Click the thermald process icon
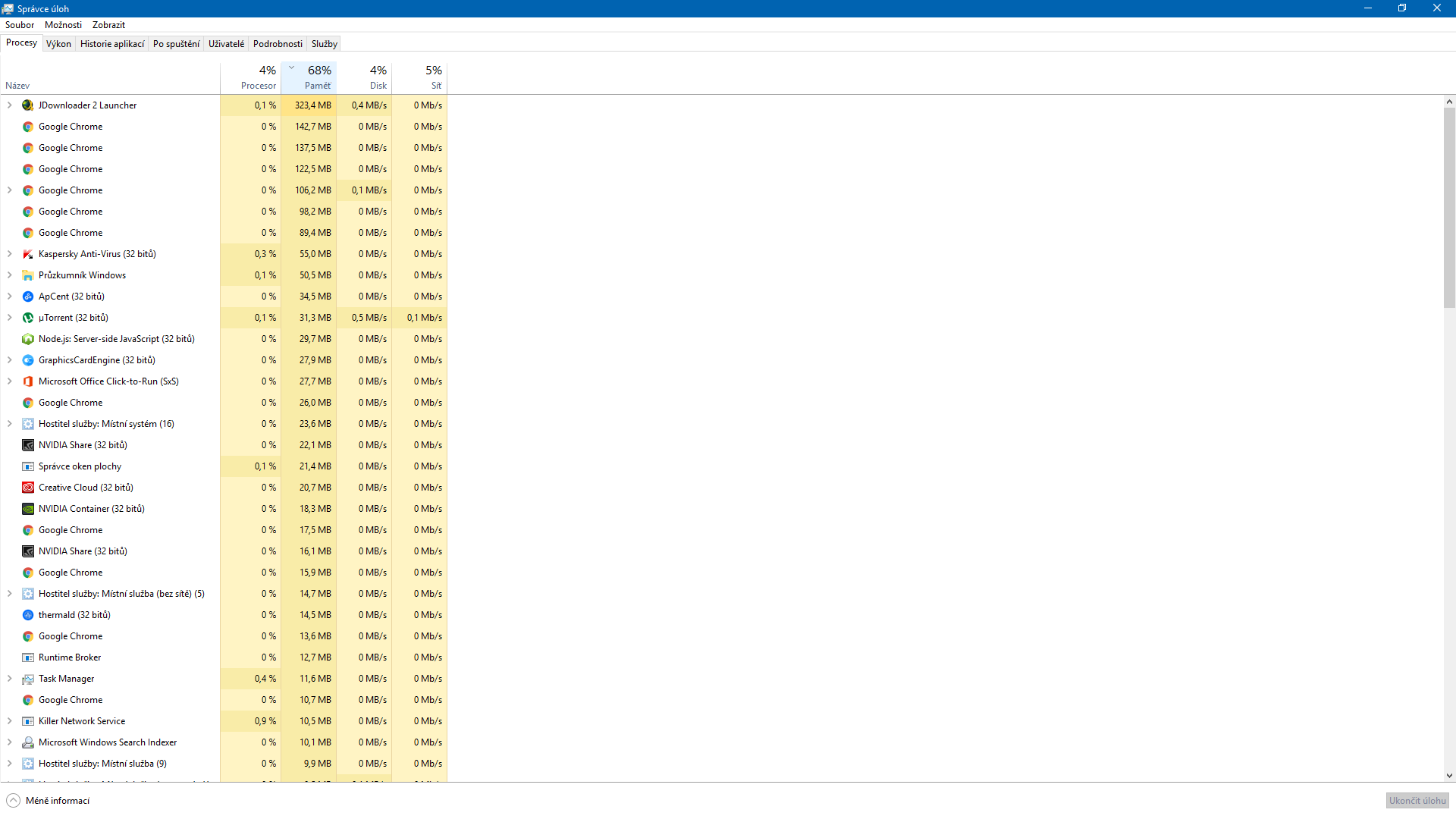The height and width of the screenshot is (819, 1456). (x=28, y=615)
